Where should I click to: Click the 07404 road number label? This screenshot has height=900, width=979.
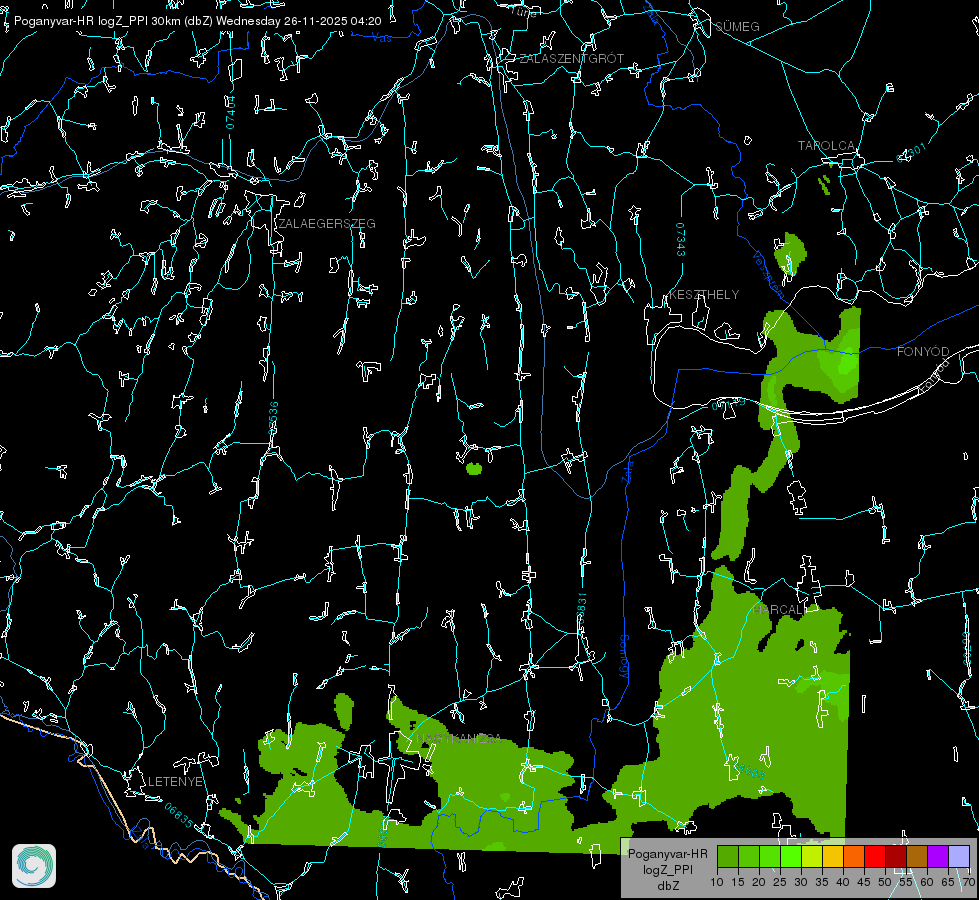[x=230, y=112]
